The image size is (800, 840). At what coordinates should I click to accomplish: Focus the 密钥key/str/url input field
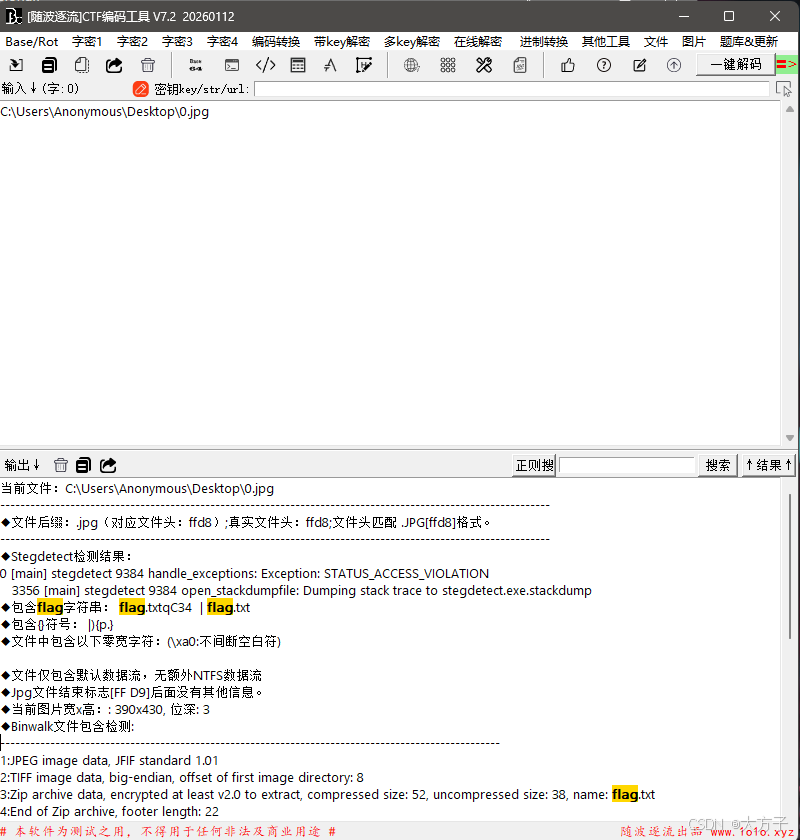click(512, 89)
